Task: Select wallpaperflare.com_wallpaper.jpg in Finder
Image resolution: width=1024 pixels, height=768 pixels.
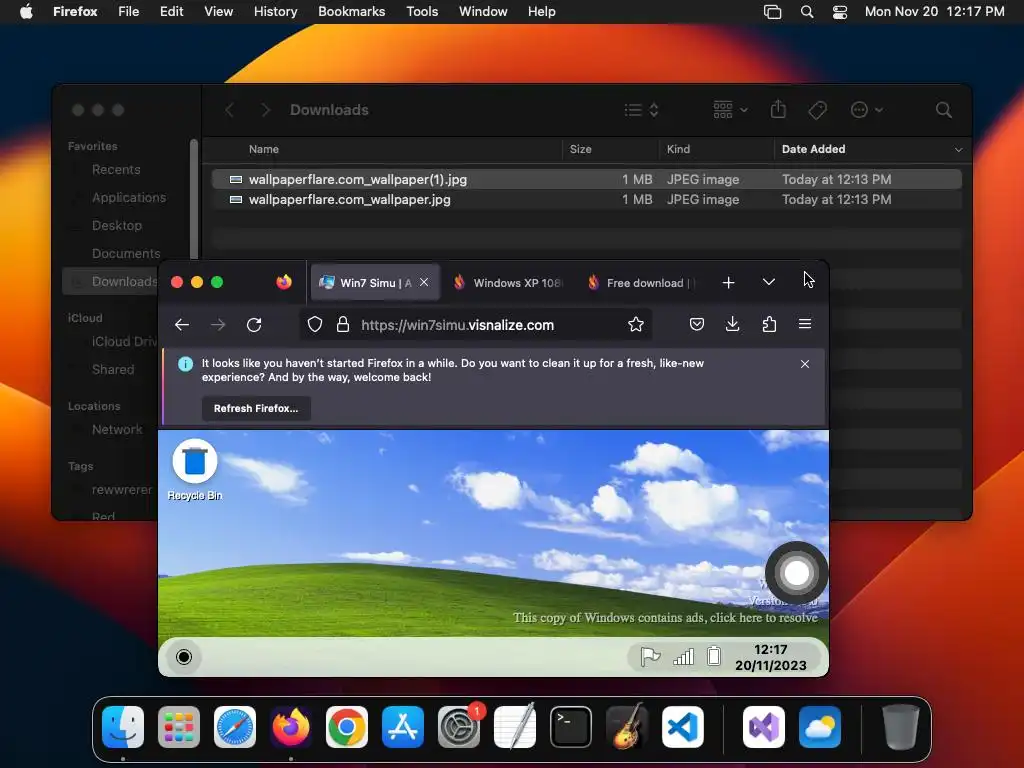Action: (x=586, y=199)
